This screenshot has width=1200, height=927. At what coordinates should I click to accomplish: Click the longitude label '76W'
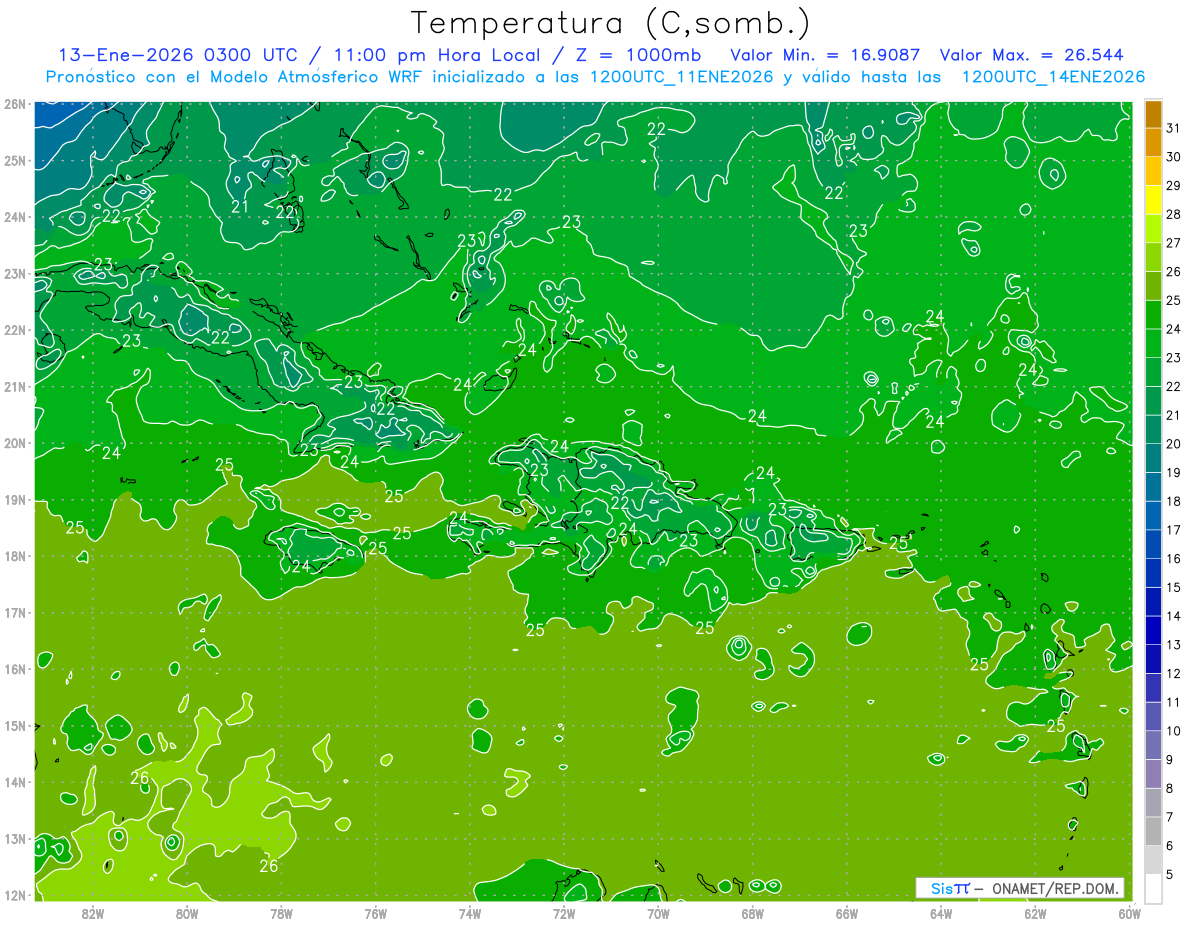pyautogui.click(x=376, y=913)
